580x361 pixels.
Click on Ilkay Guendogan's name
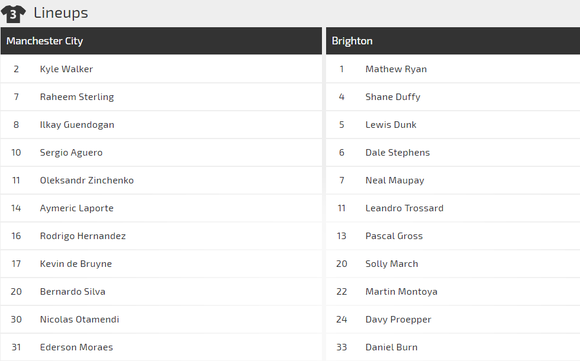pyautogui.click(x=77, y=125)
